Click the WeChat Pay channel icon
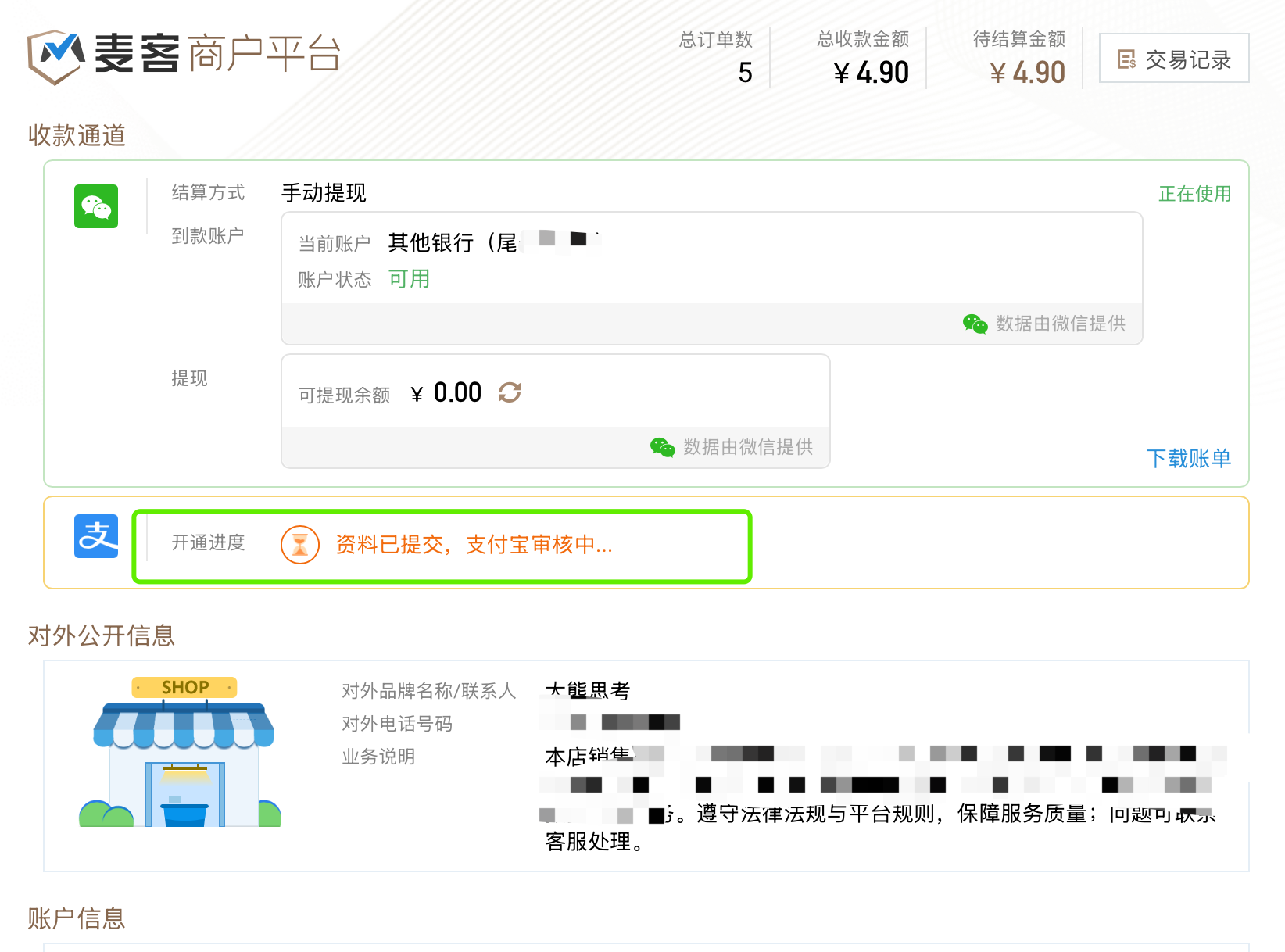This screenshot has height=952, width=1285. [x=96, y=206]
